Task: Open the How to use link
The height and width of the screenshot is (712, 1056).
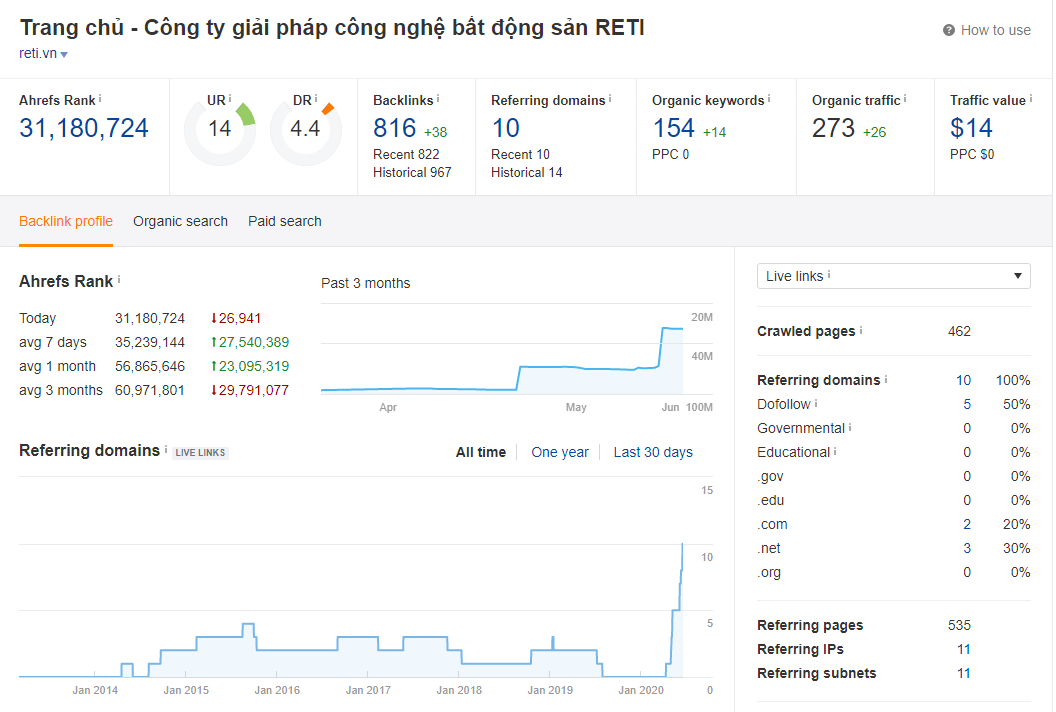Action: pyautogui.click(x=995, y=30)
